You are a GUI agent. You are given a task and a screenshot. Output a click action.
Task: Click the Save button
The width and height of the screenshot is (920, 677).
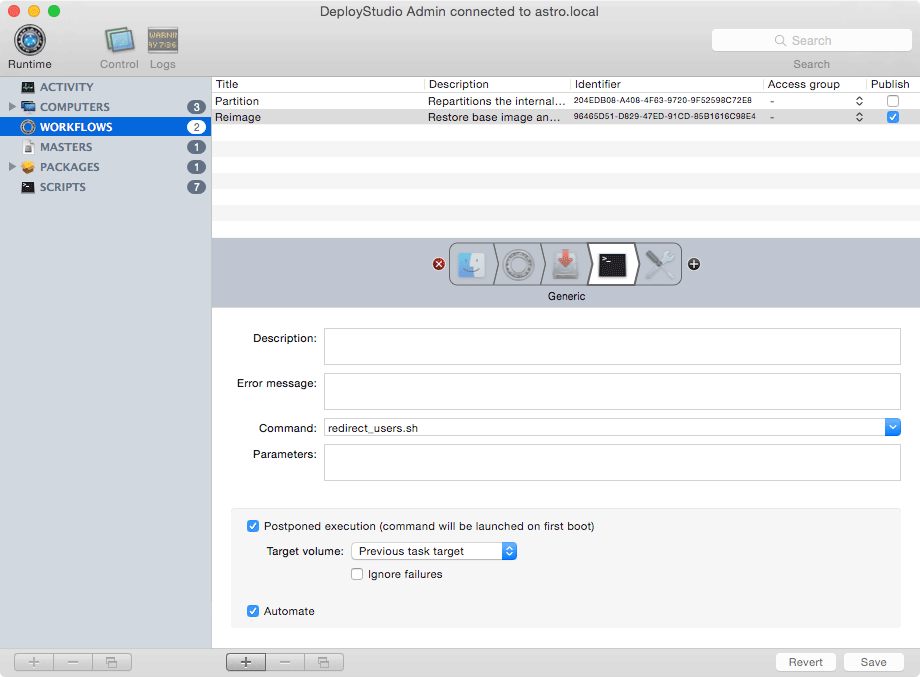point(873,662)
